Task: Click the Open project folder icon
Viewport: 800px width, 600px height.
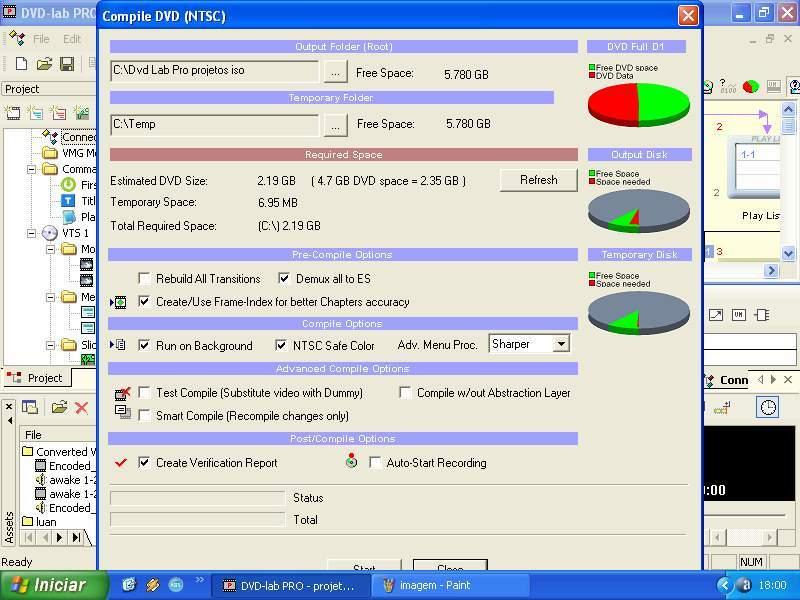Action: [44, 64]
